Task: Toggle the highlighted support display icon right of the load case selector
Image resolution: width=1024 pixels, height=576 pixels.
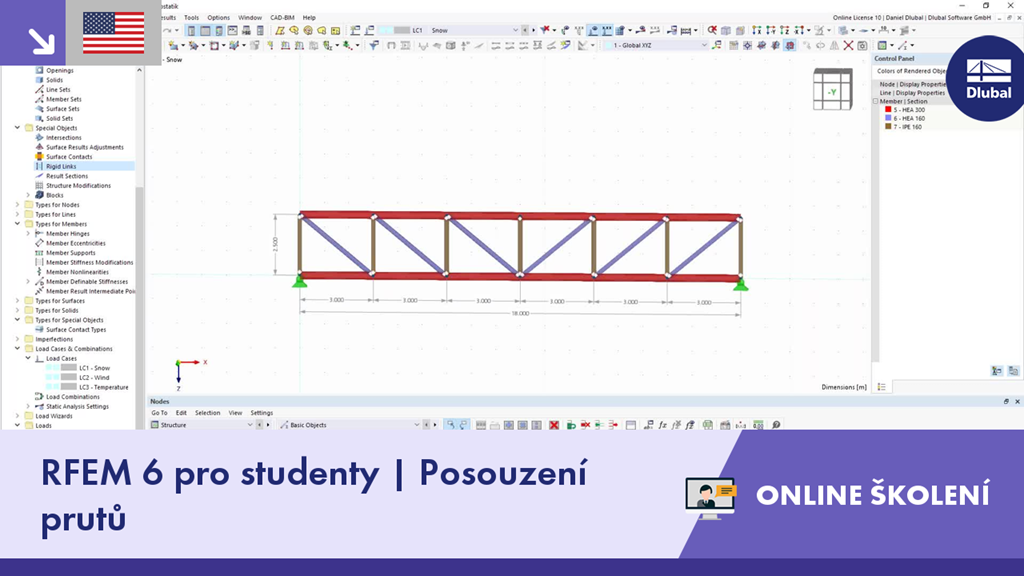Action: pos(594,30)
